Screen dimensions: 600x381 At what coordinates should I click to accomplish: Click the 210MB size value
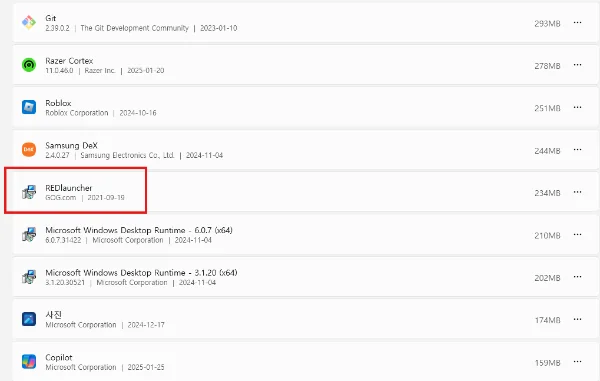click(547, 236)
